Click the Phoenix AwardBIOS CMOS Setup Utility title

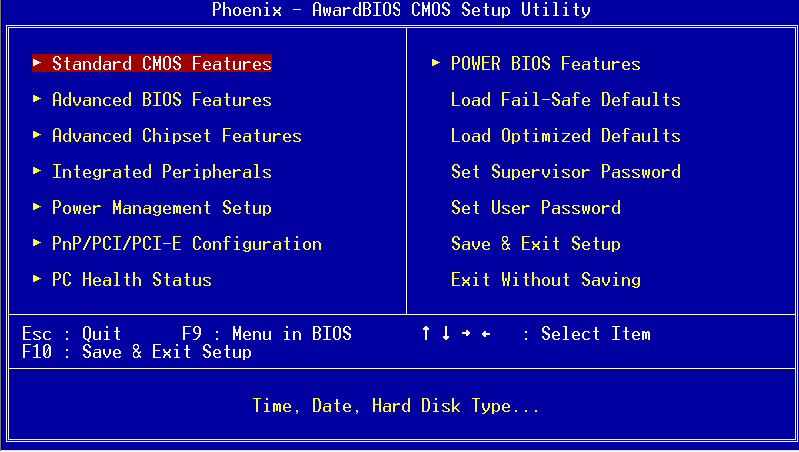coord(401,10)
